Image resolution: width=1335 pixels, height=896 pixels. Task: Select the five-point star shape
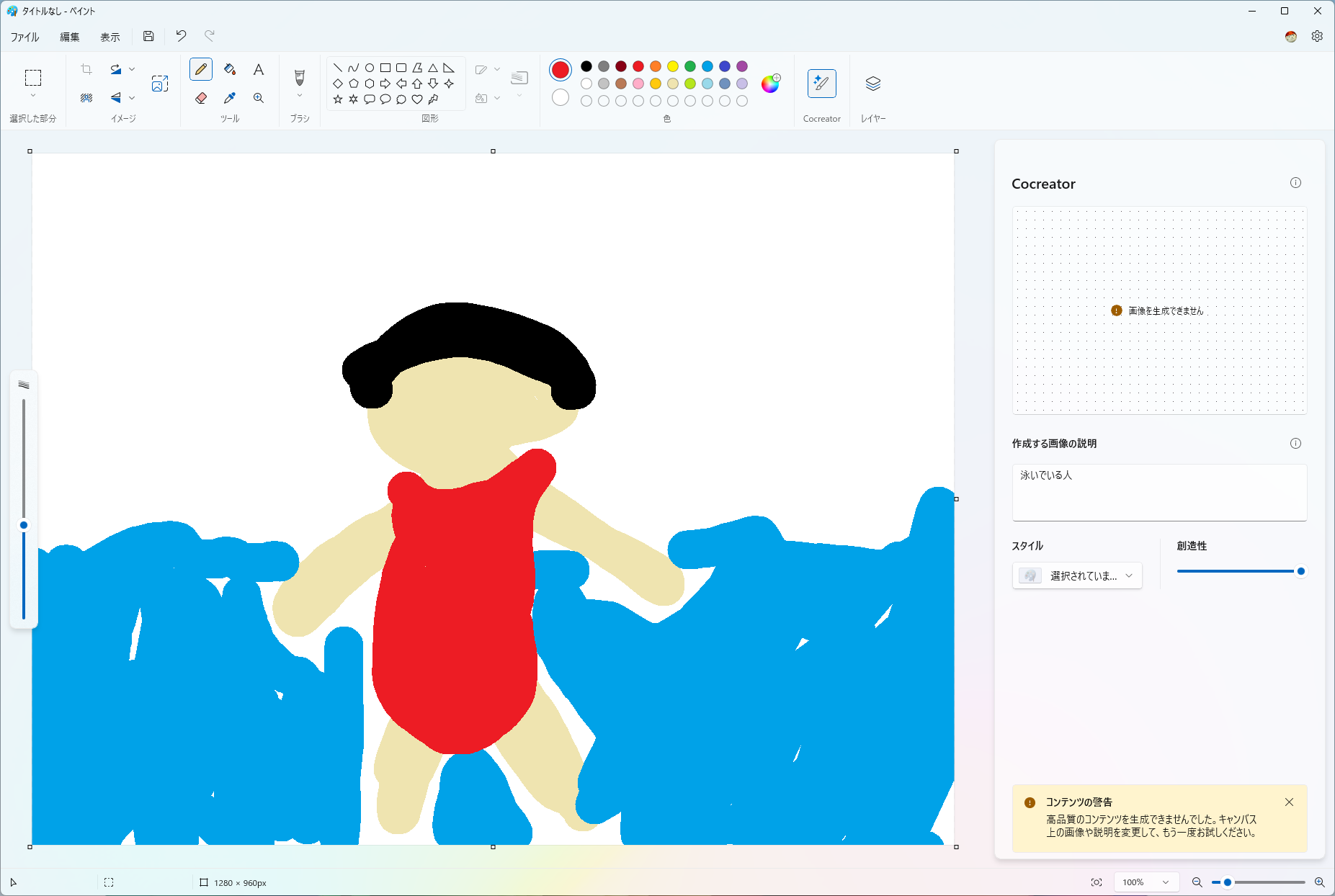(338, 99)
